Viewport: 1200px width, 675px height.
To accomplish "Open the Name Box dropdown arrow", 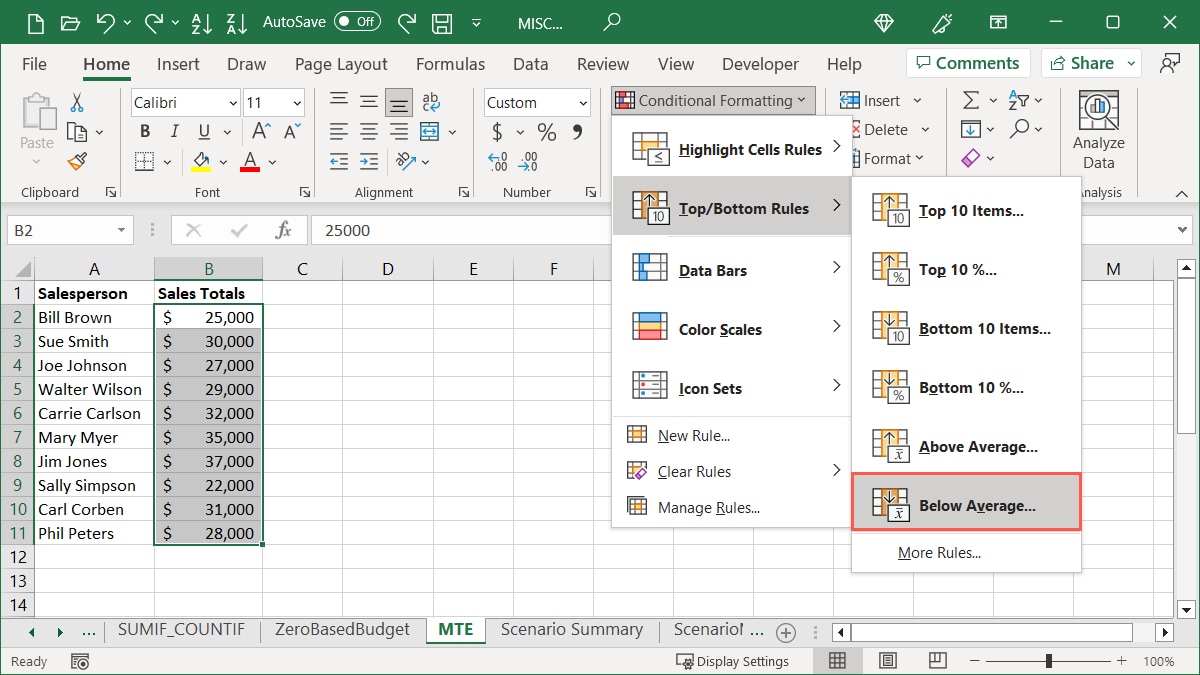I will pyautogui.click(x=121, y=230).
